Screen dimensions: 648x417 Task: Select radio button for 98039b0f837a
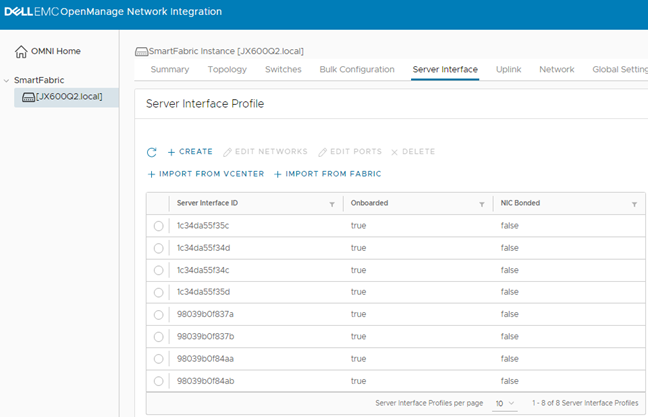(158, 314)
